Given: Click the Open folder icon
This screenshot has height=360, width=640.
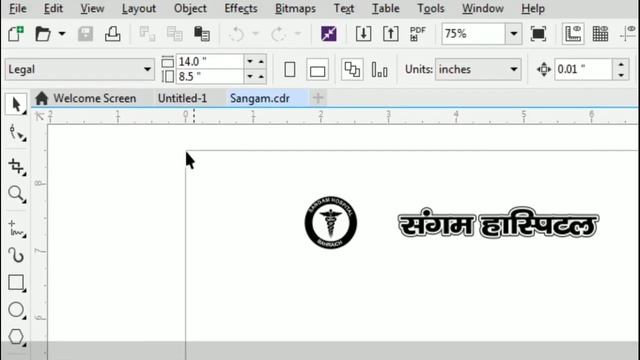Looking at the screenshot, I should (43, 34).
